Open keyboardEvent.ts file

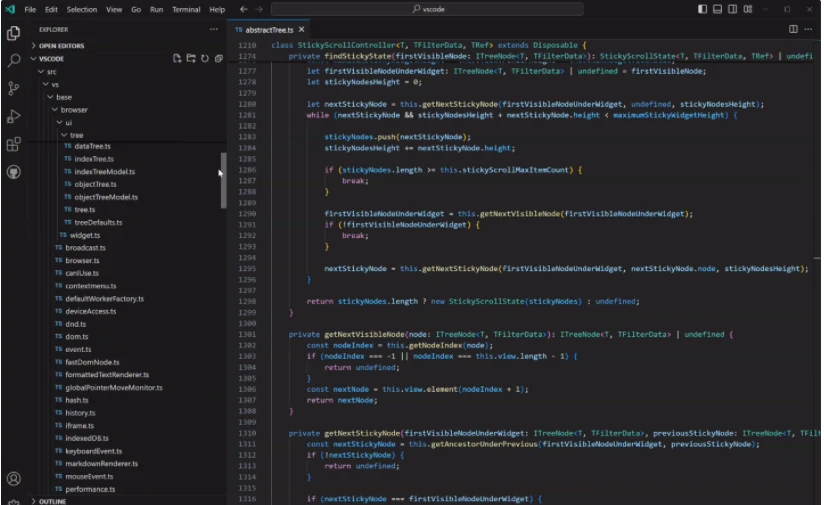click(x=94, y=451)
